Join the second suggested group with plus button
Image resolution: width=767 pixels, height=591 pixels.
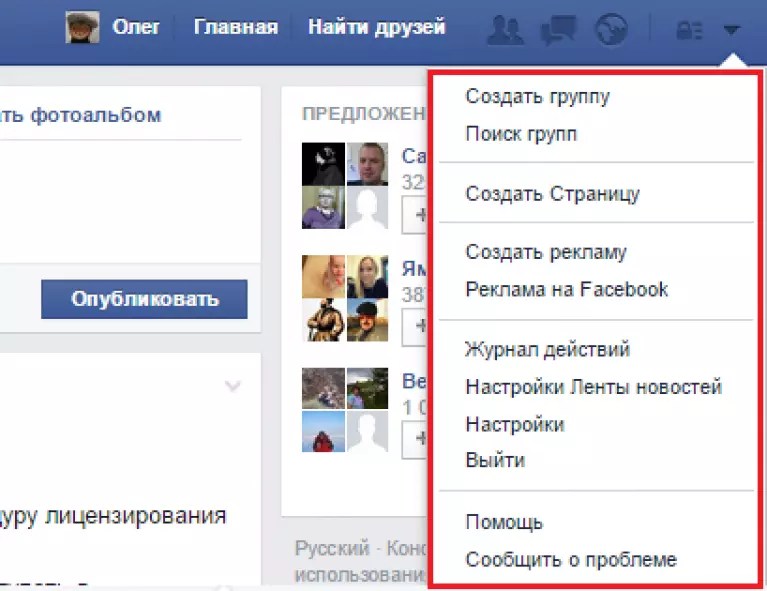(x=414, y=326)
